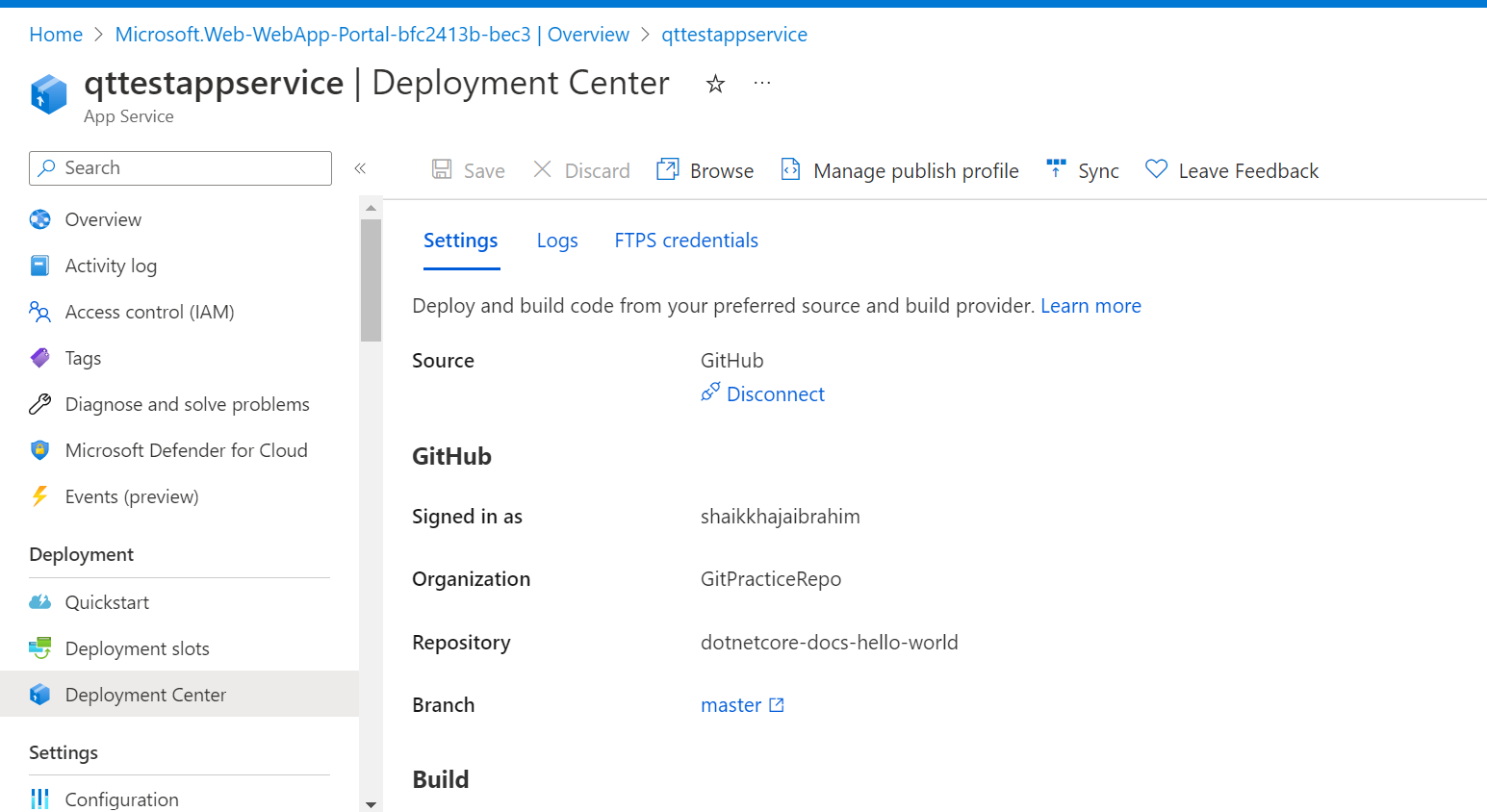Click the App Service logo in header
The width and height of the screenshot is (1487, 812).
(x=48, y=95)
